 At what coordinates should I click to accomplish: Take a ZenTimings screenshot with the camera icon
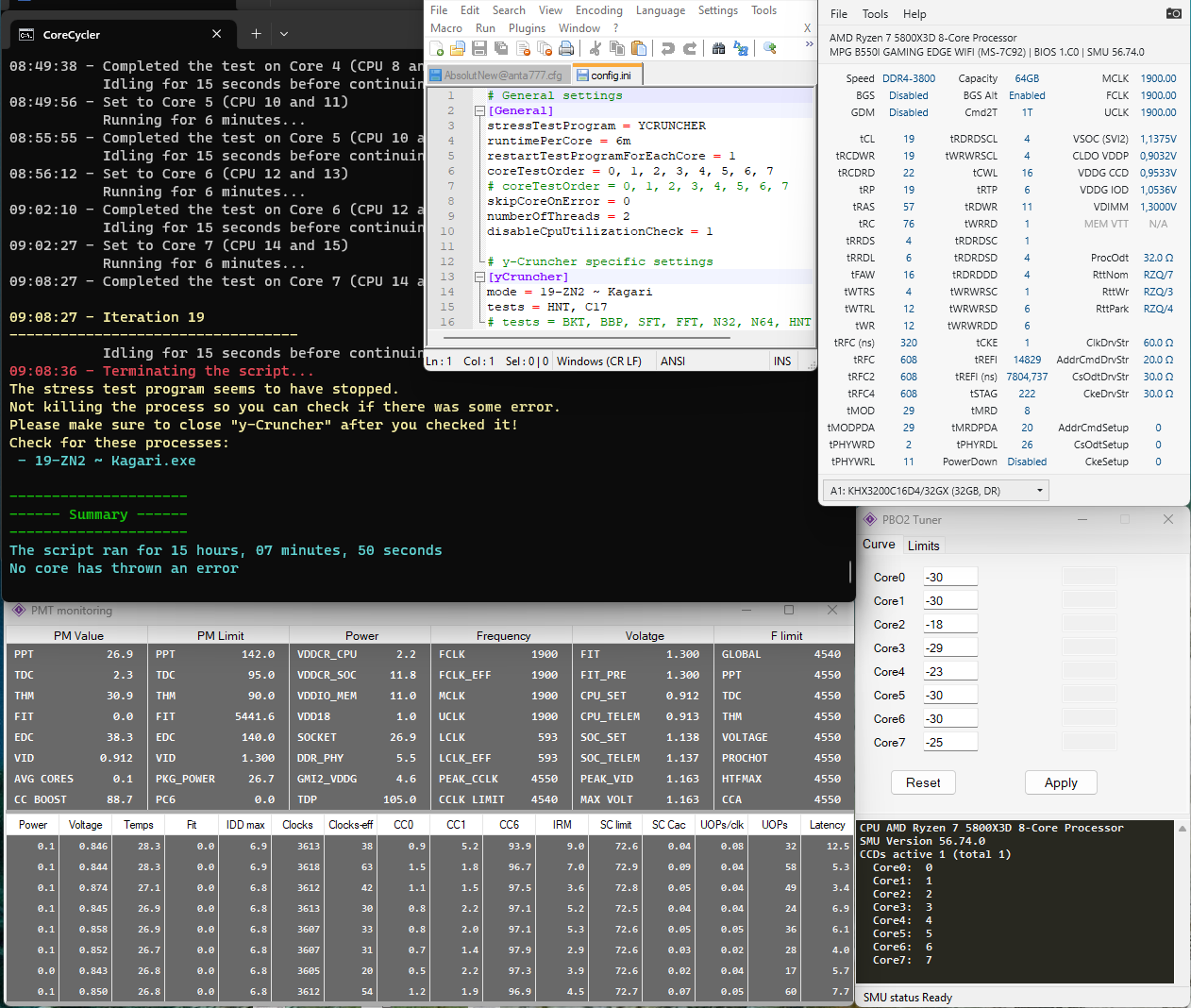click(x=1173, y=13)
